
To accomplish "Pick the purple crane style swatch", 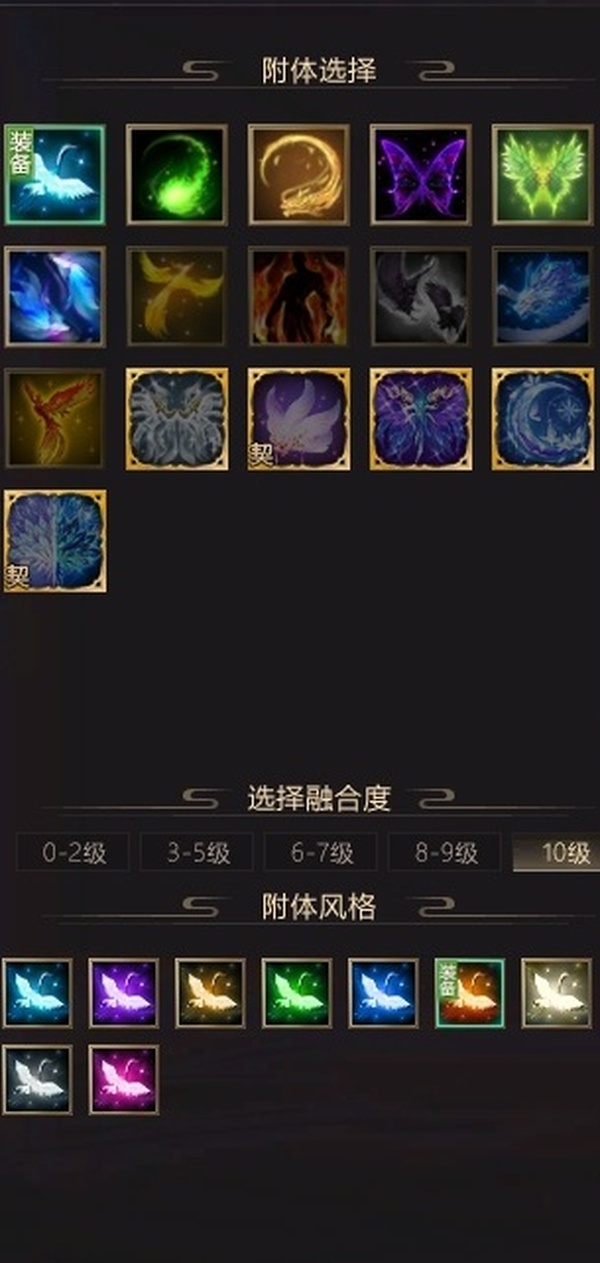I will 123,993.
